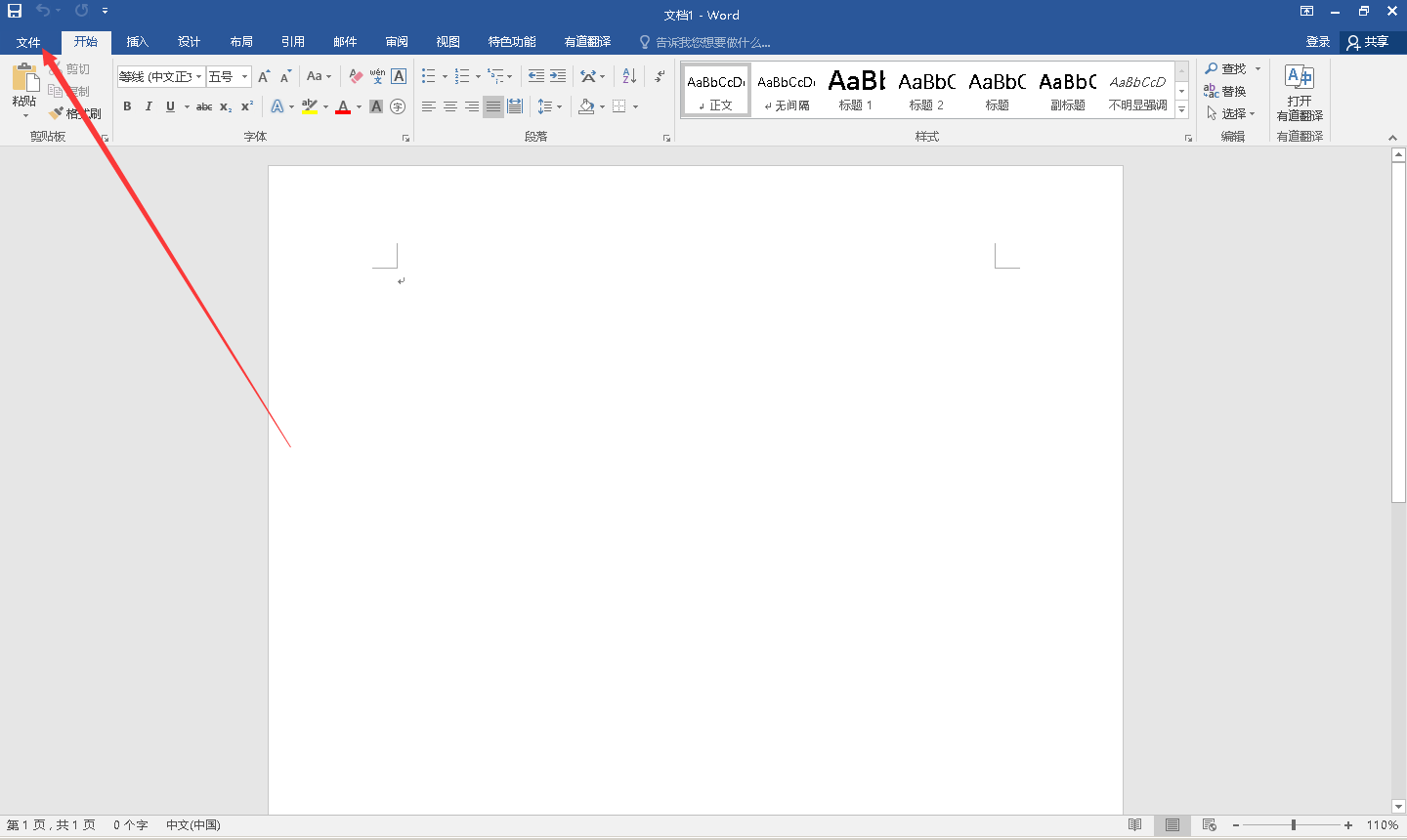Screen dimensions: 1407x840
Task: Toggle Italic formatting
Action: (149, 106)
